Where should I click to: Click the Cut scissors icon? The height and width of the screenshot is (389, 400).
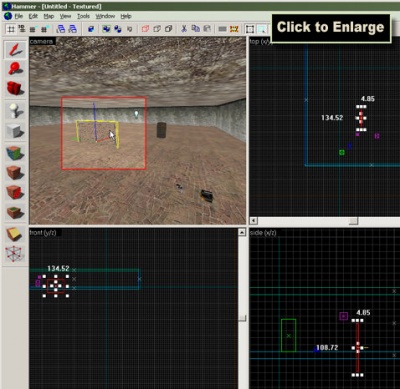coord(184,29)
